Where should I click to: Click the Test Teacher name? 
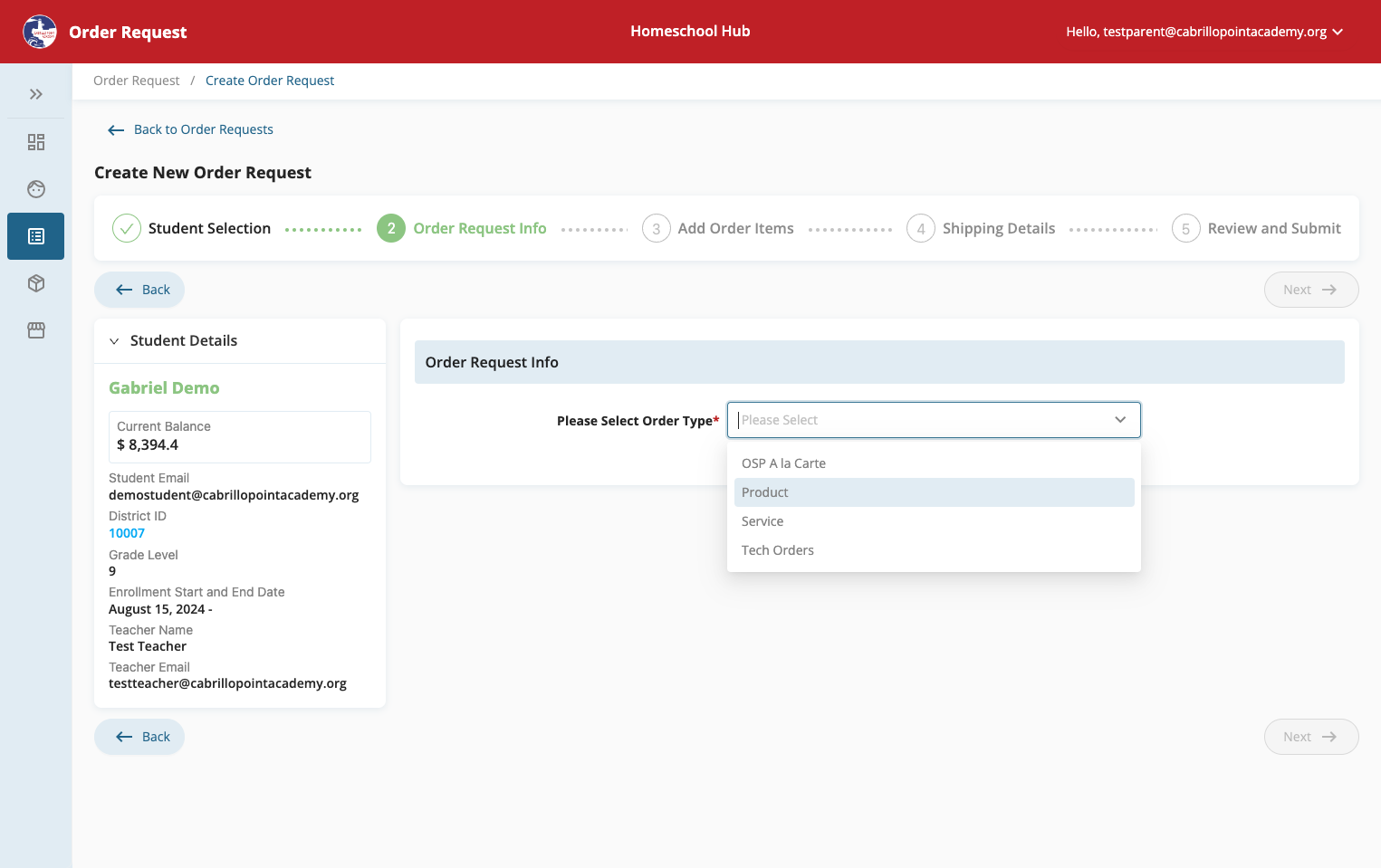click(148, 646)
